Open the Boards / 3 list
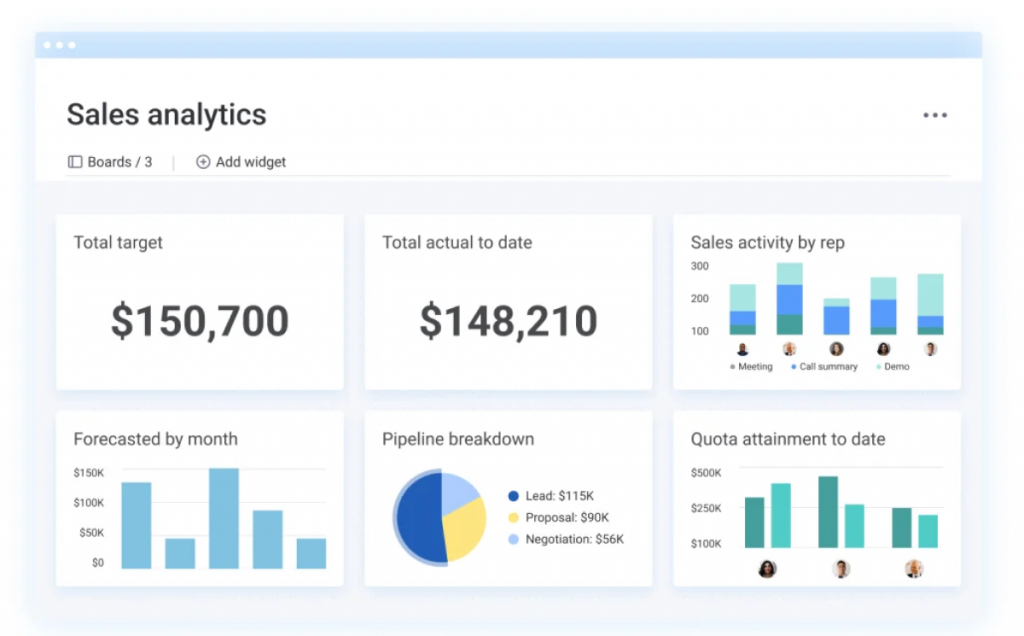Screen dimensions: 1024x636 point(119,162)
